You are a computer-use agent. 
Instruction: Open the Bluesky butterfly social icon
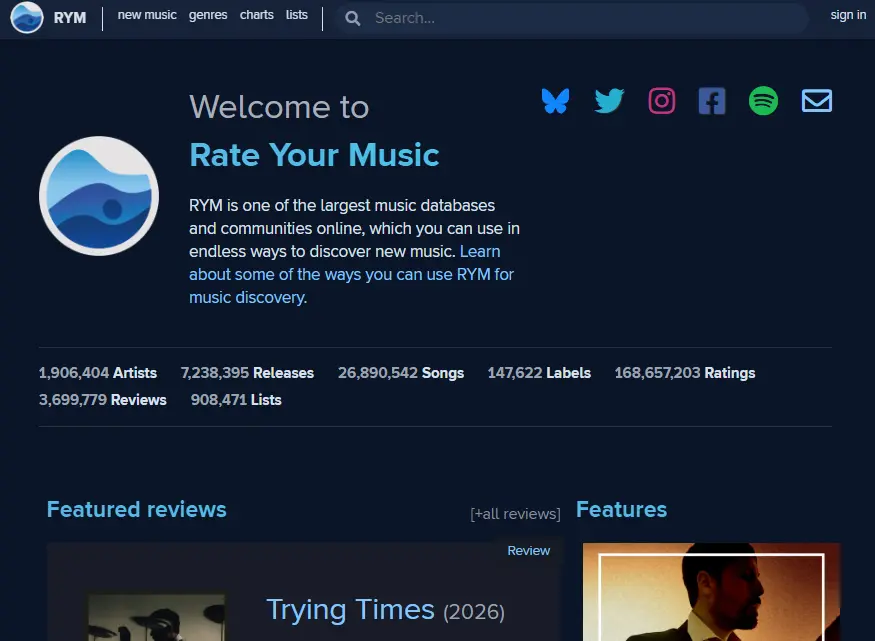[555, 101]
